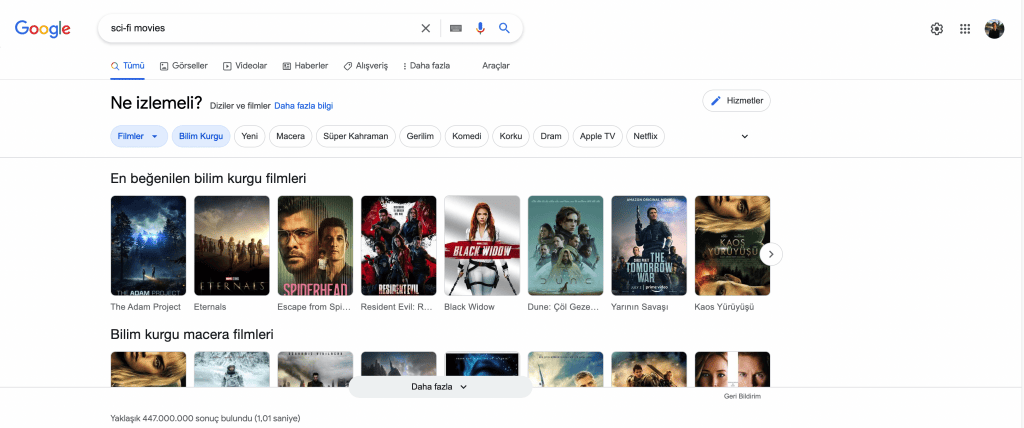Show next movies with carousel arrow
1024x428 pixels.
(771, 254)
